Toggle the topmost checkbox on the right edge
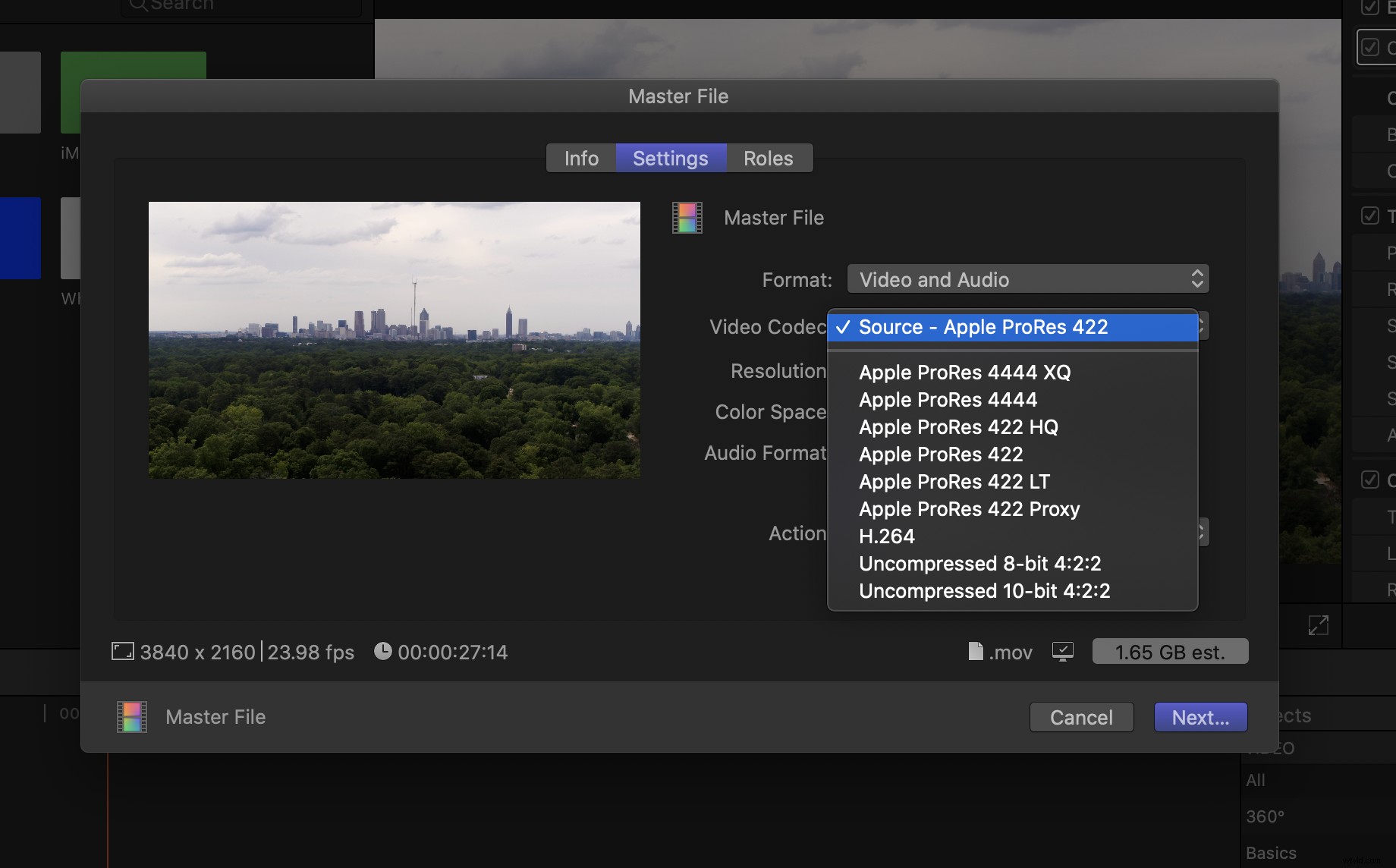The width and height of the screenshot is (1396, 868). coord(1370,7)
